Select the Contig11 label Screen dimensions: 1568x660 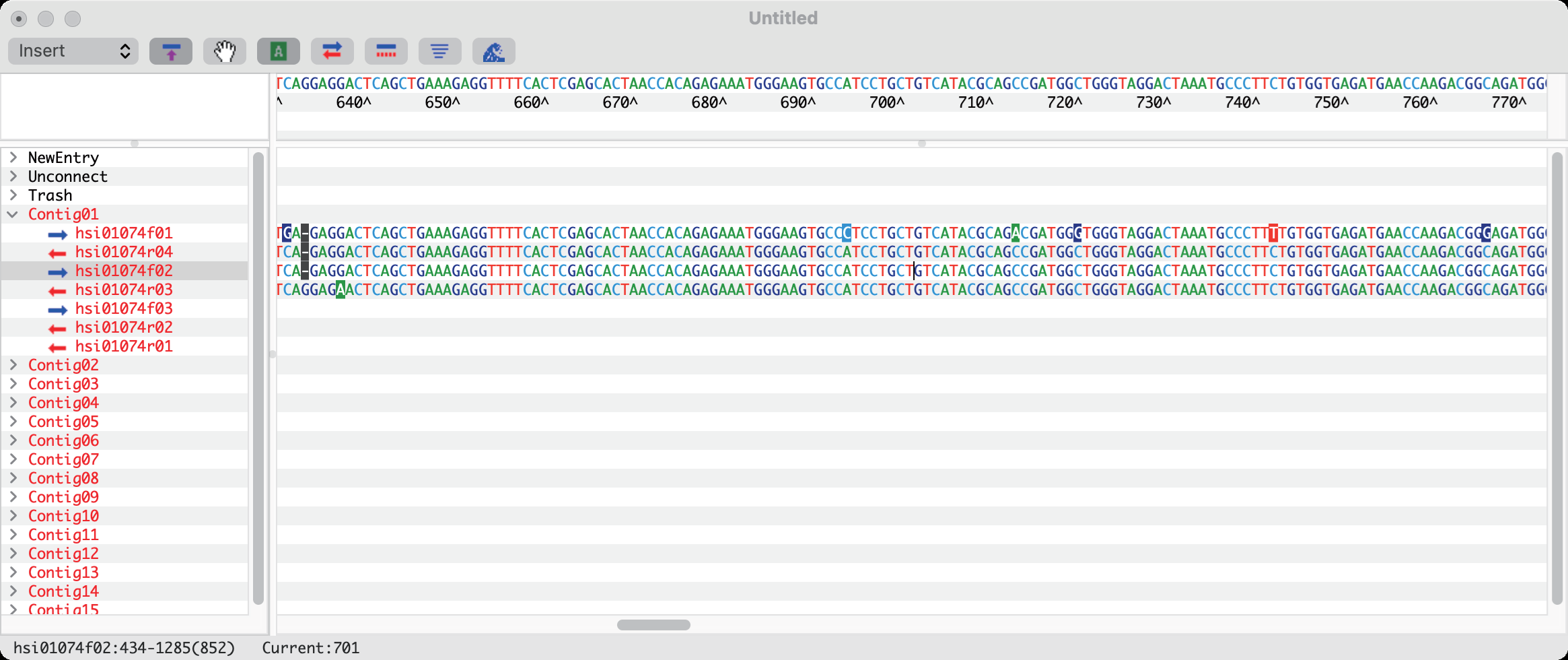point(63,535)
